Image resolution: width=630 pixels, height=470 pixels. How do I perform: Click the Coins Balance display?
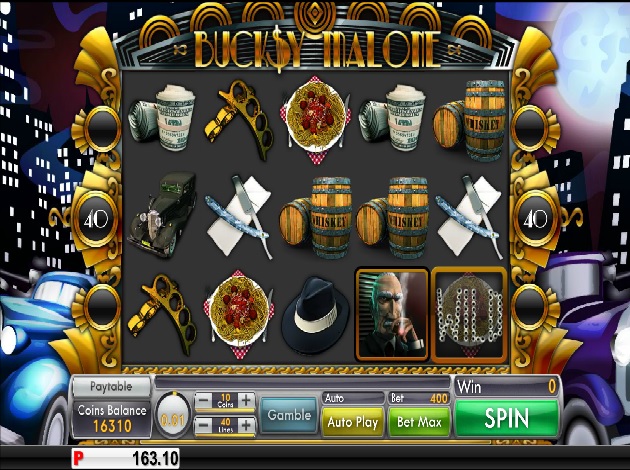point(112,419)
